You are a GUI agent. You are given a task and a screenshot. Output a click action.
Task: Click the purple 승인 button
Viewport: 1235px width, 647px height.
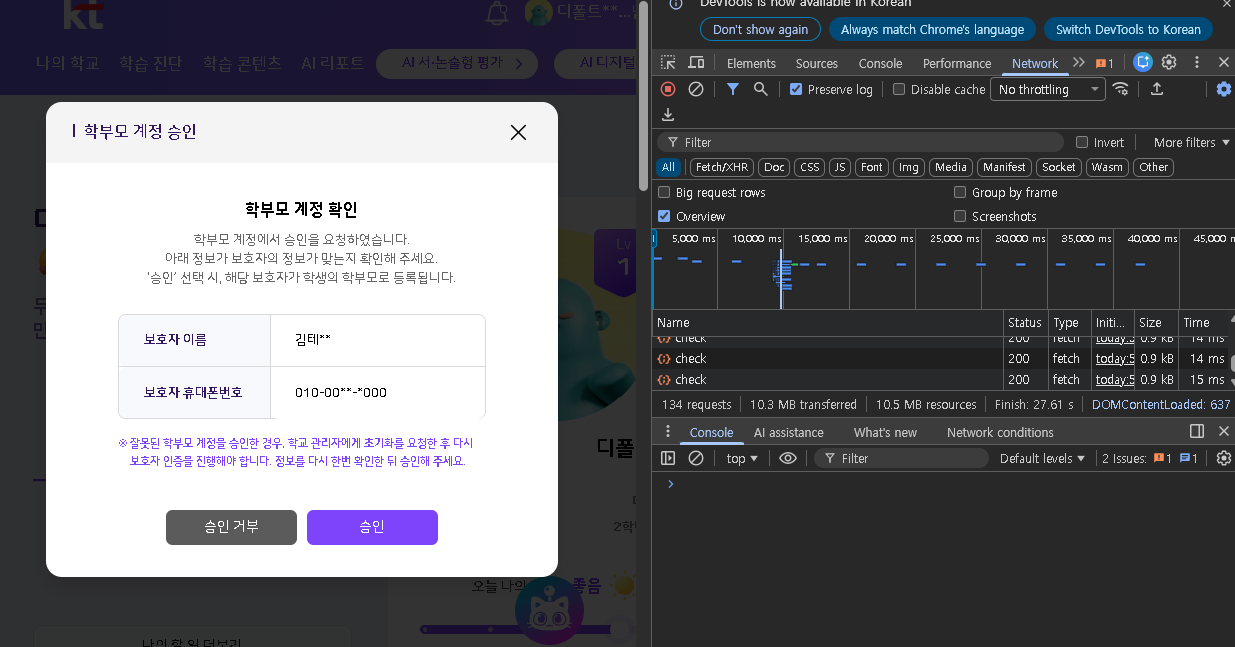pyautogui.click(x=372, y=527)
